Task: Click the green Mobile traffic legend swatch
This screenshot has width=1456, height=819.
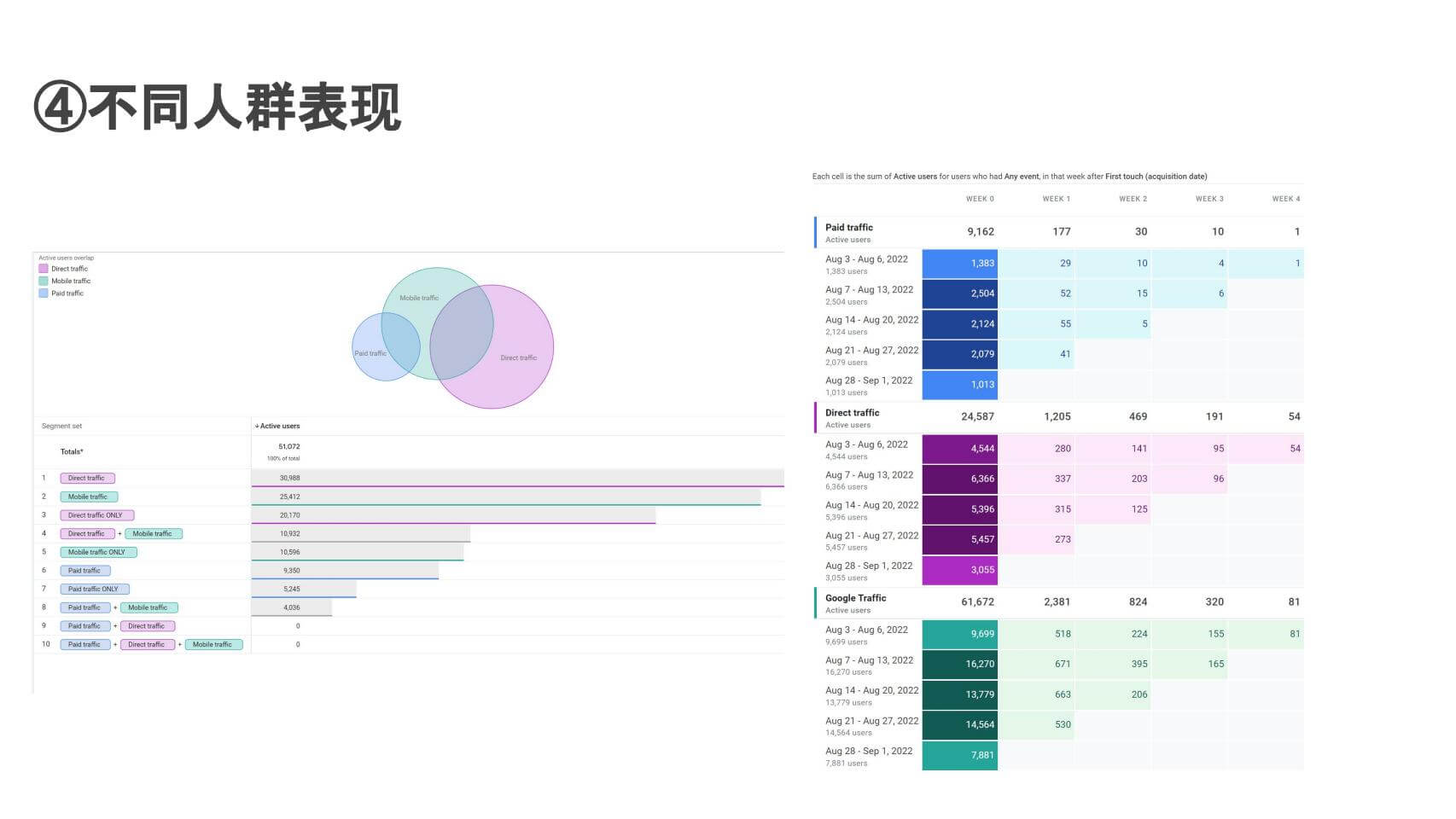Action: pyautogui.click(x=44, y=281)
